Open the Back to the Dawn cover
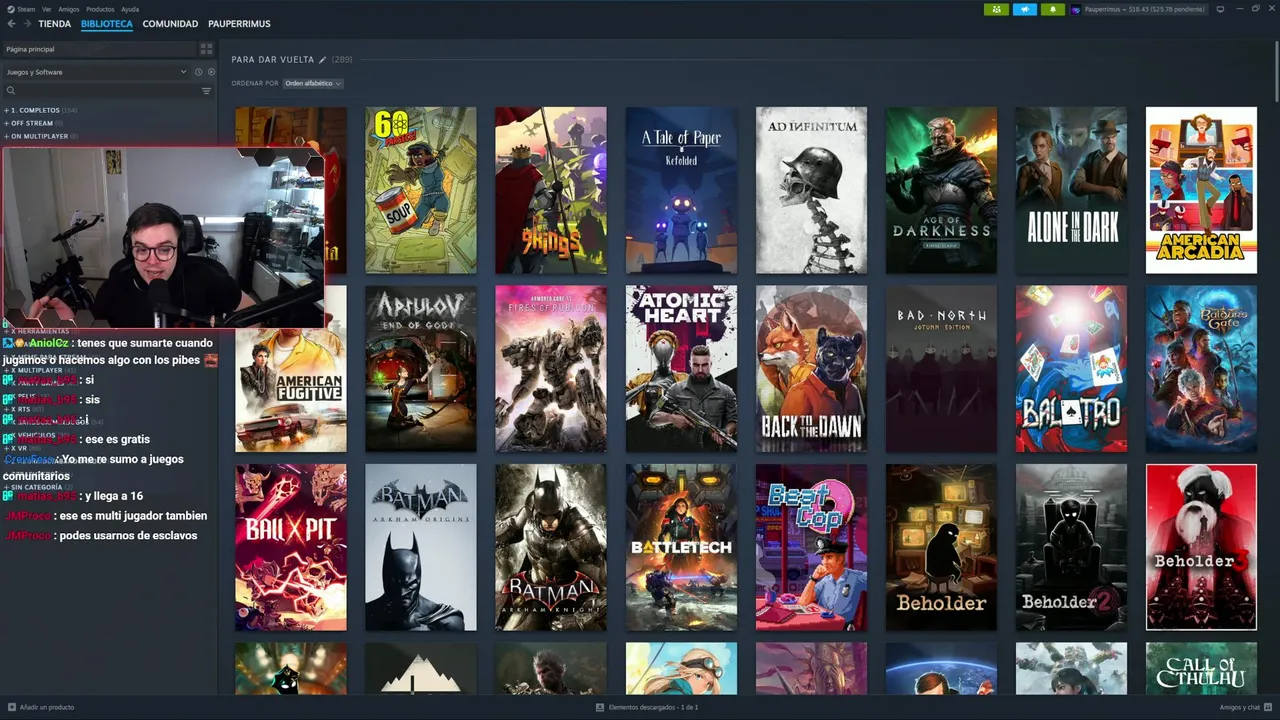Image resolution: width=1280 pixels, height=720 pixels. pyautogui.click(x=811, y=369)
